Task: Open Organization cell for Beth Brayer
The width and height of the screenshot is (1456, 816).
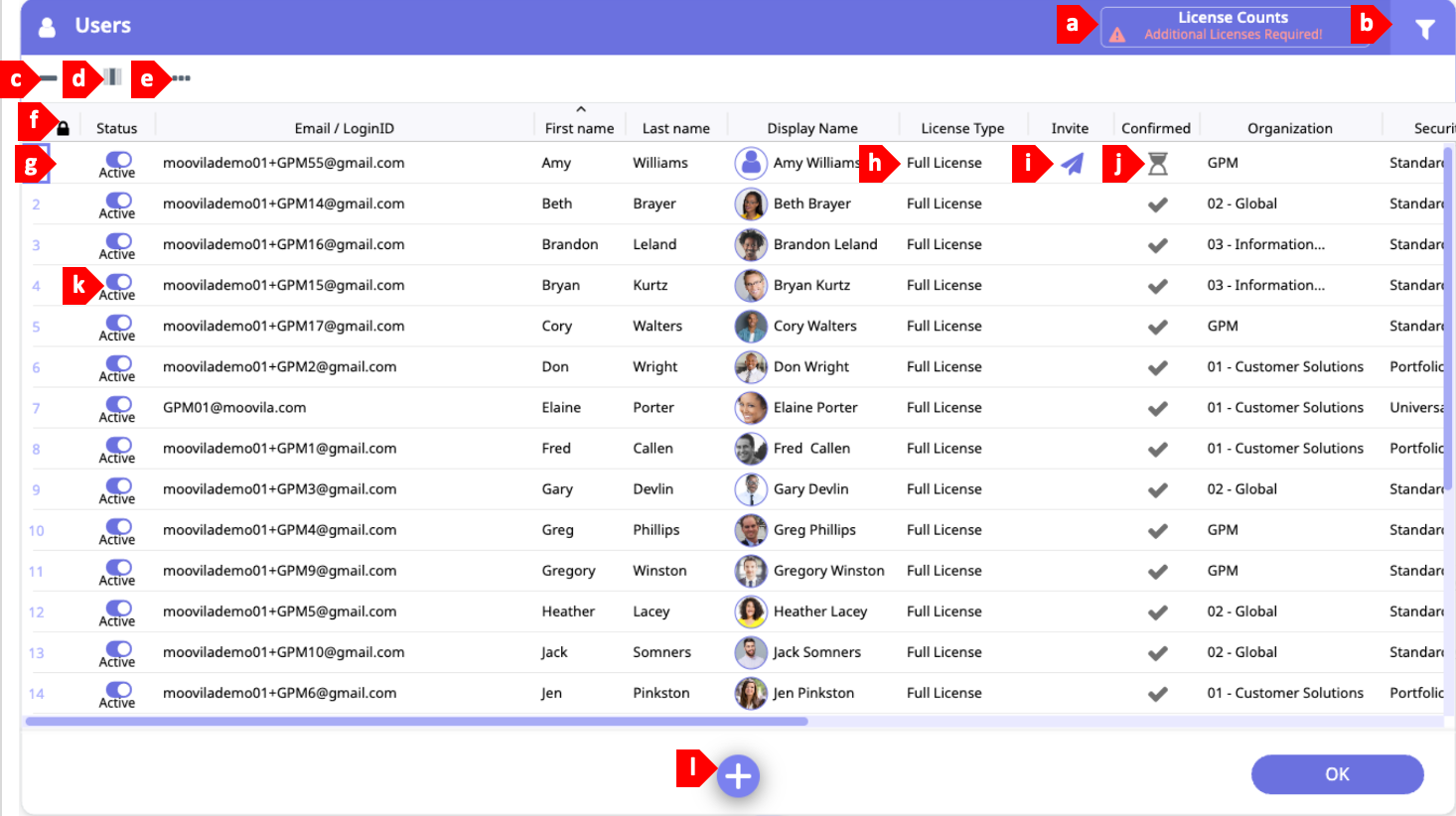Action: point(1241,204)
